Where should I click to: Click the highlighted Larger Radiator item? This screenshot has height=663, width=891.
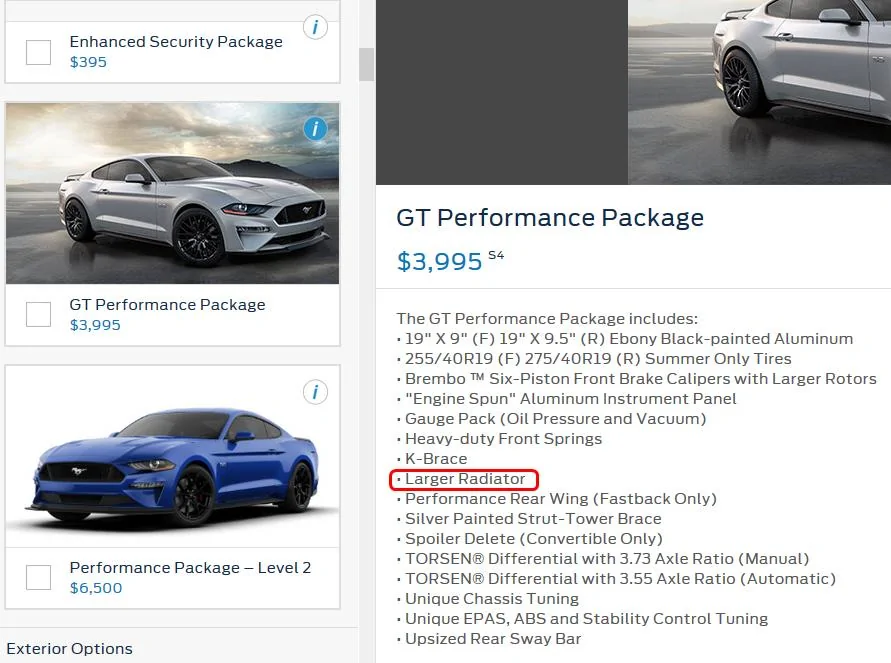click(x=464, y=479)
